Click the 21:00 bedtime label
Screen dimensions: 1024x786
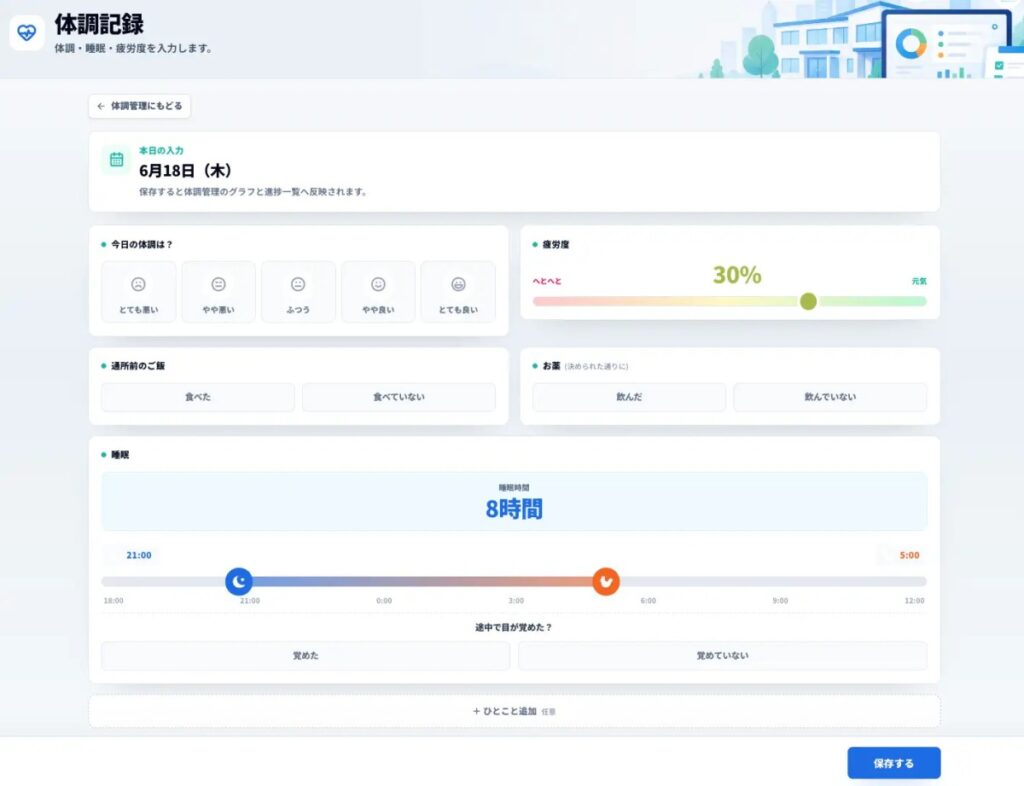(x=138, y=555)
